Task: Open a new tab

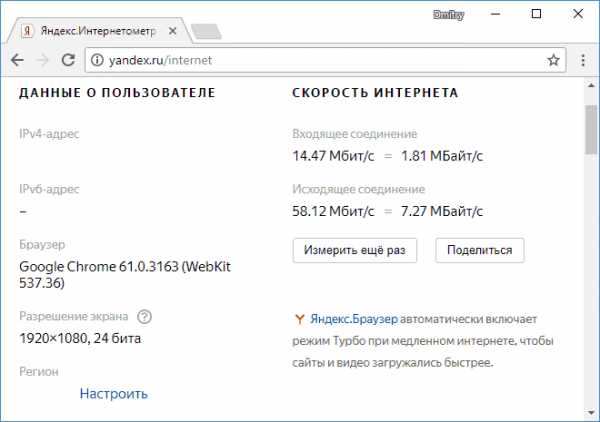Action: [x=206, y=32]
